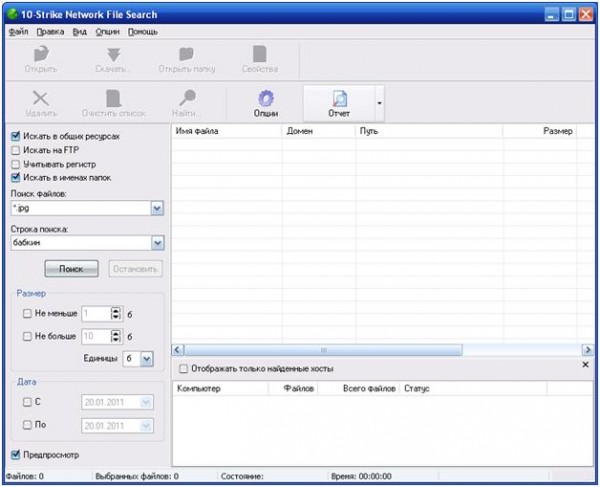Sort by Статус column header
Screen dimensions: 600x487
pyautogui.click(x=473, y=389)
